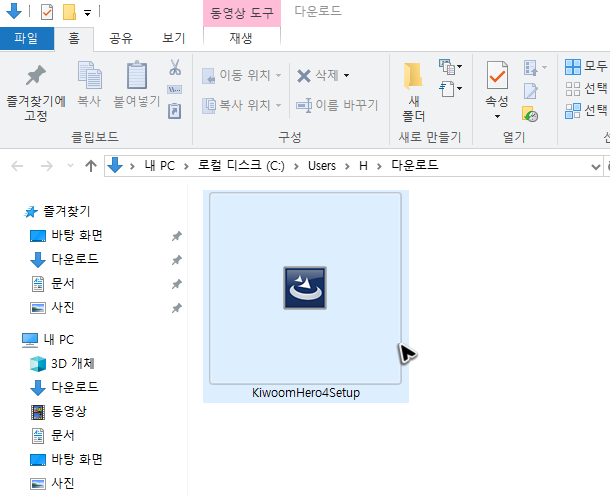
Task: Click the blue down-arrow title bar icon
Action: tap(14, 11)
